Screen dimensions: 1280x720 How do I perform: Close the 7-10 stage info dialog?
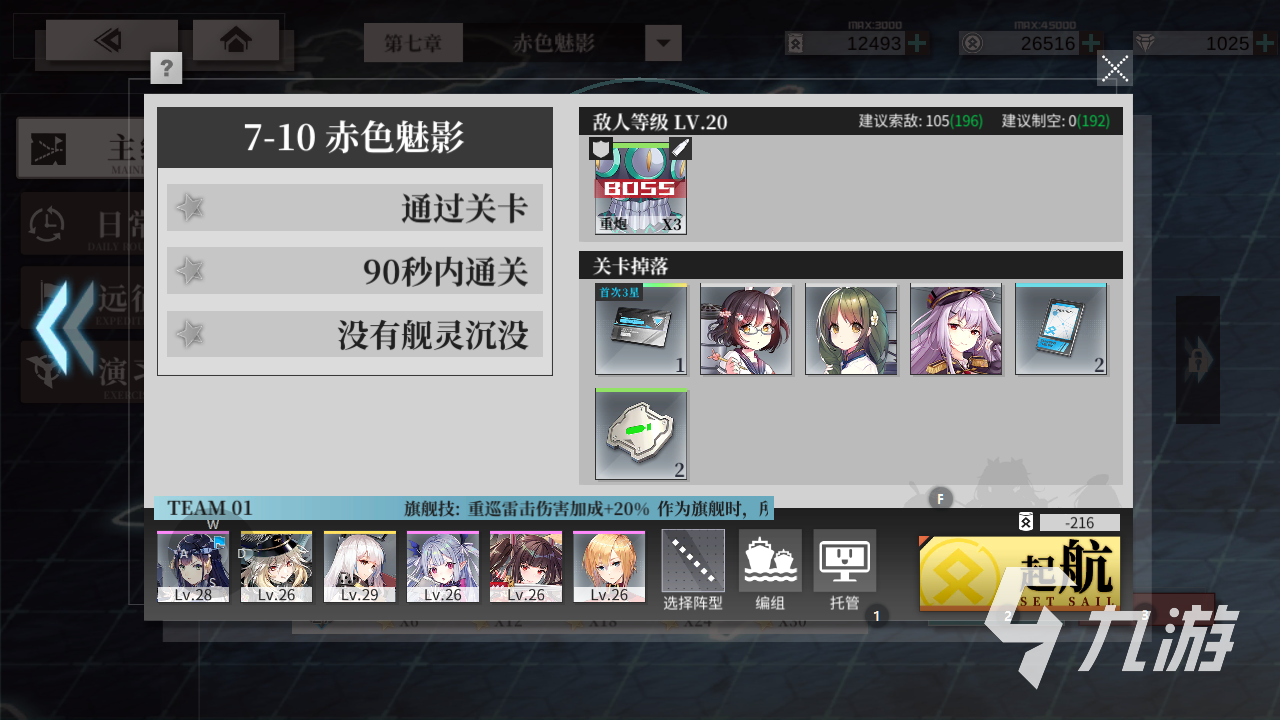click(1115, 68)
